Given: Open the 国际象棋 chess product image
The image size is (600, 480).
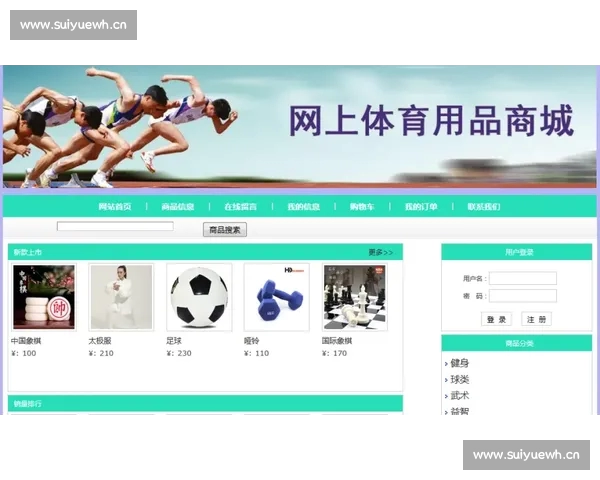Looking at the screenshot, I should pos(355,297).
